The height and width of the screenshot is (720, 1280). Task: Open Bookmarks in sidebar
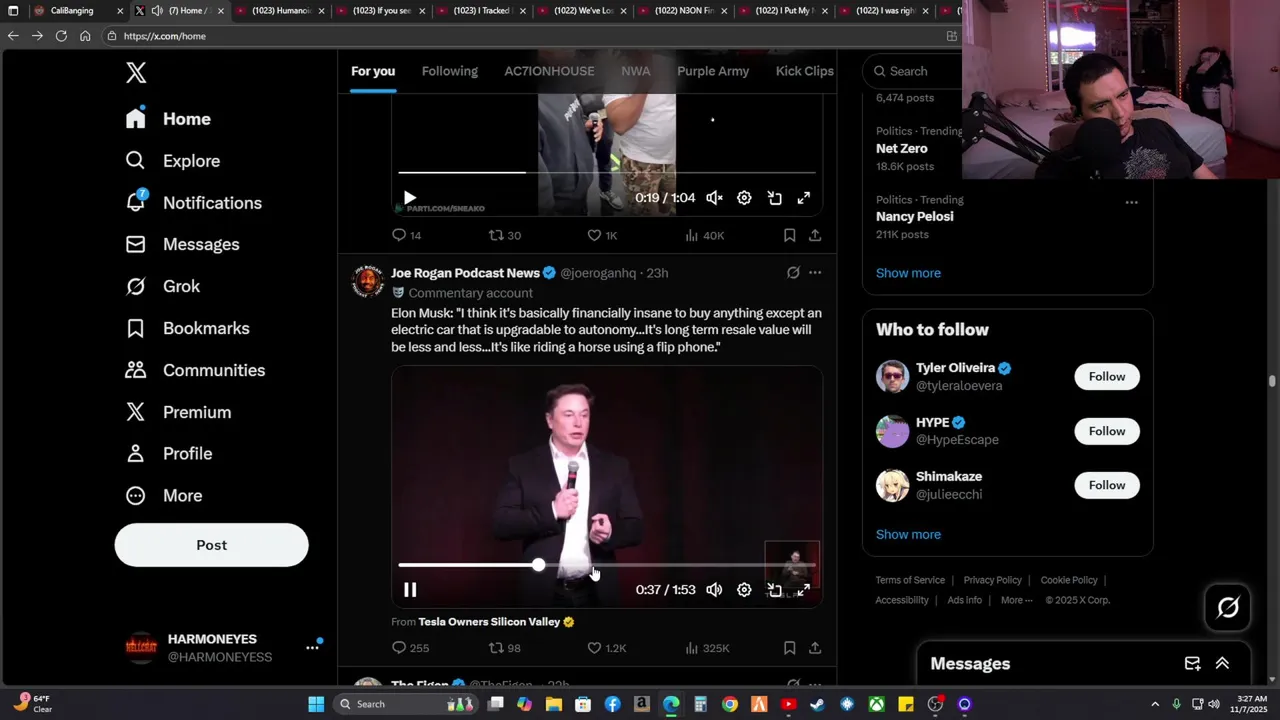point(187,328)
